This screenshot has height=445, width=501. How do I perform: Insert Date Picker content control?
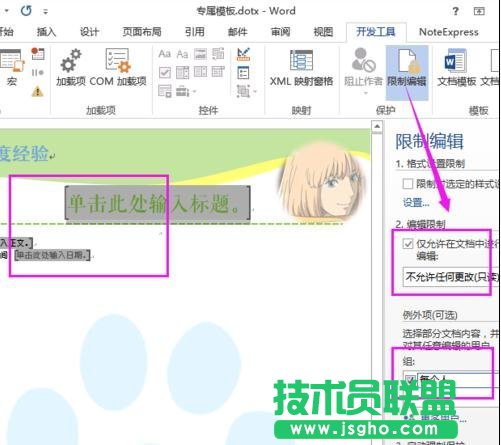click(218, 72)
